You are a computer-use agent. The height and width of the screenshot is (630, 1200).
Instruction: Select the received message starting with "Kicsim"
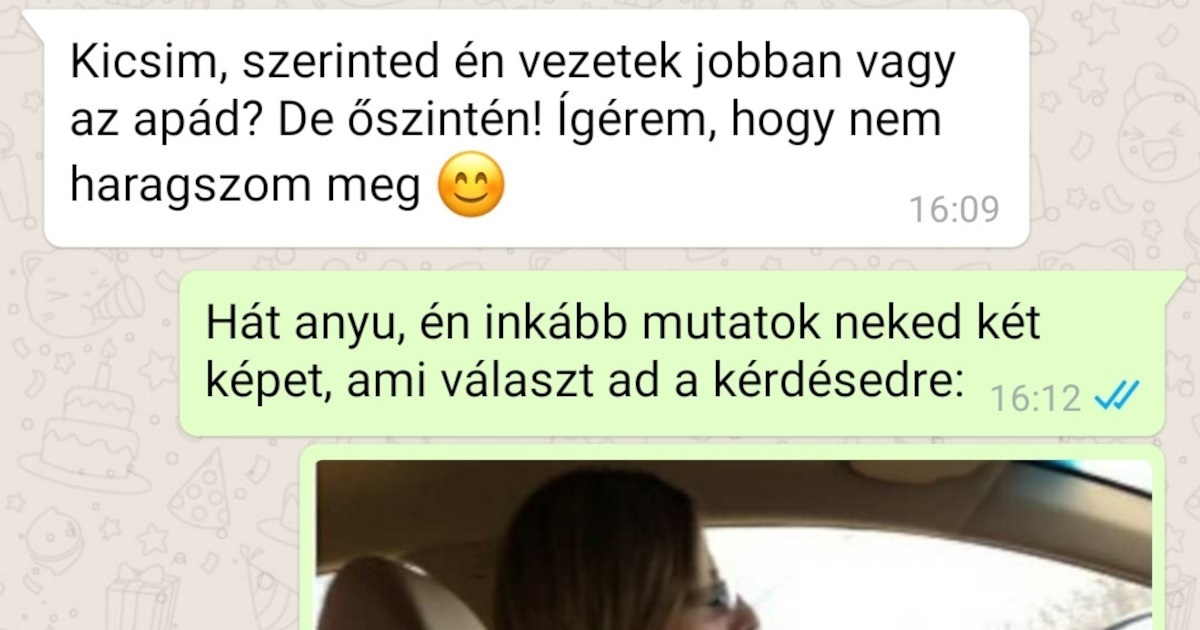(536, 128)
